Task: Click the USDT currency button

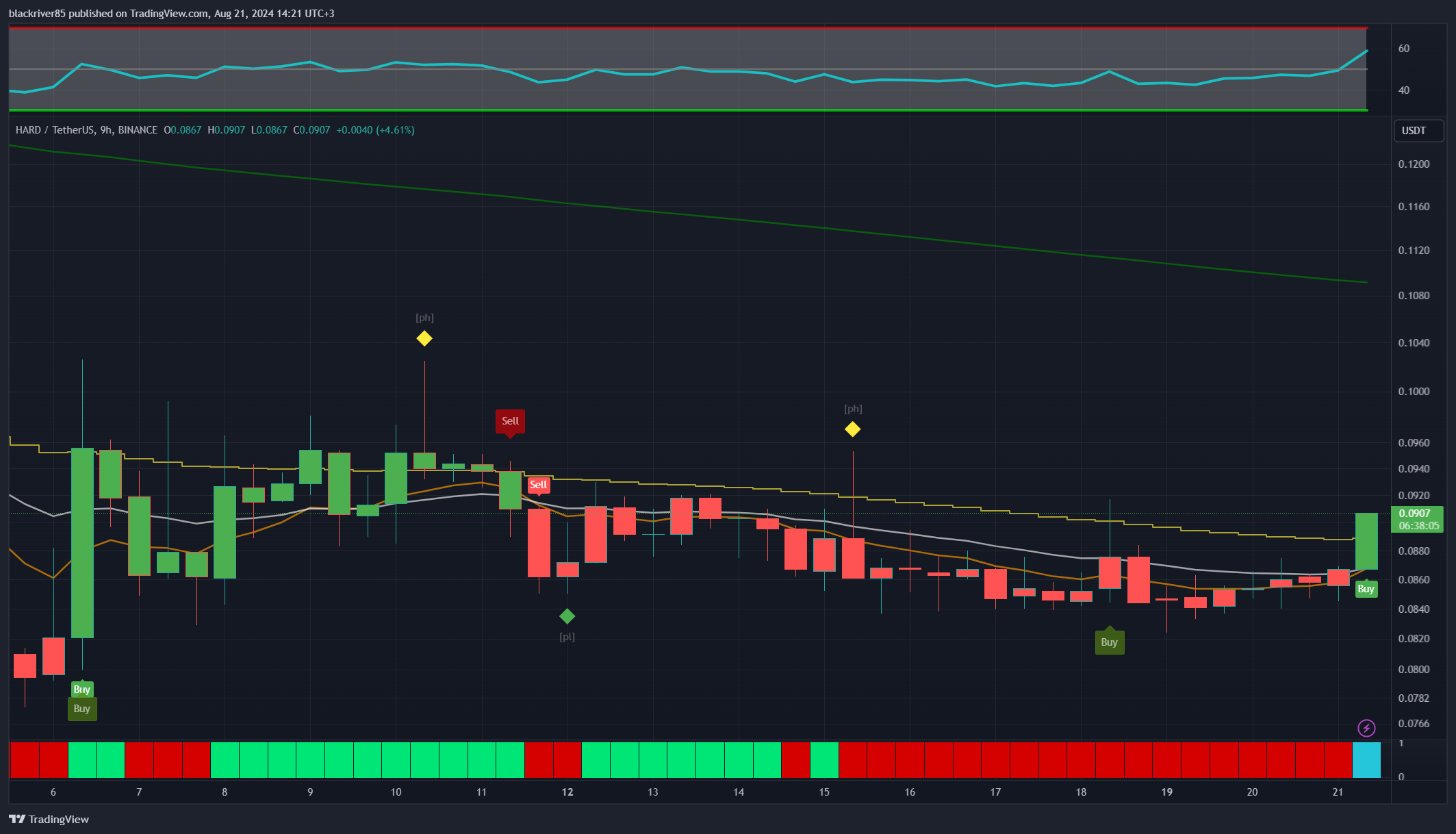Action: [x=1418, y=131]
